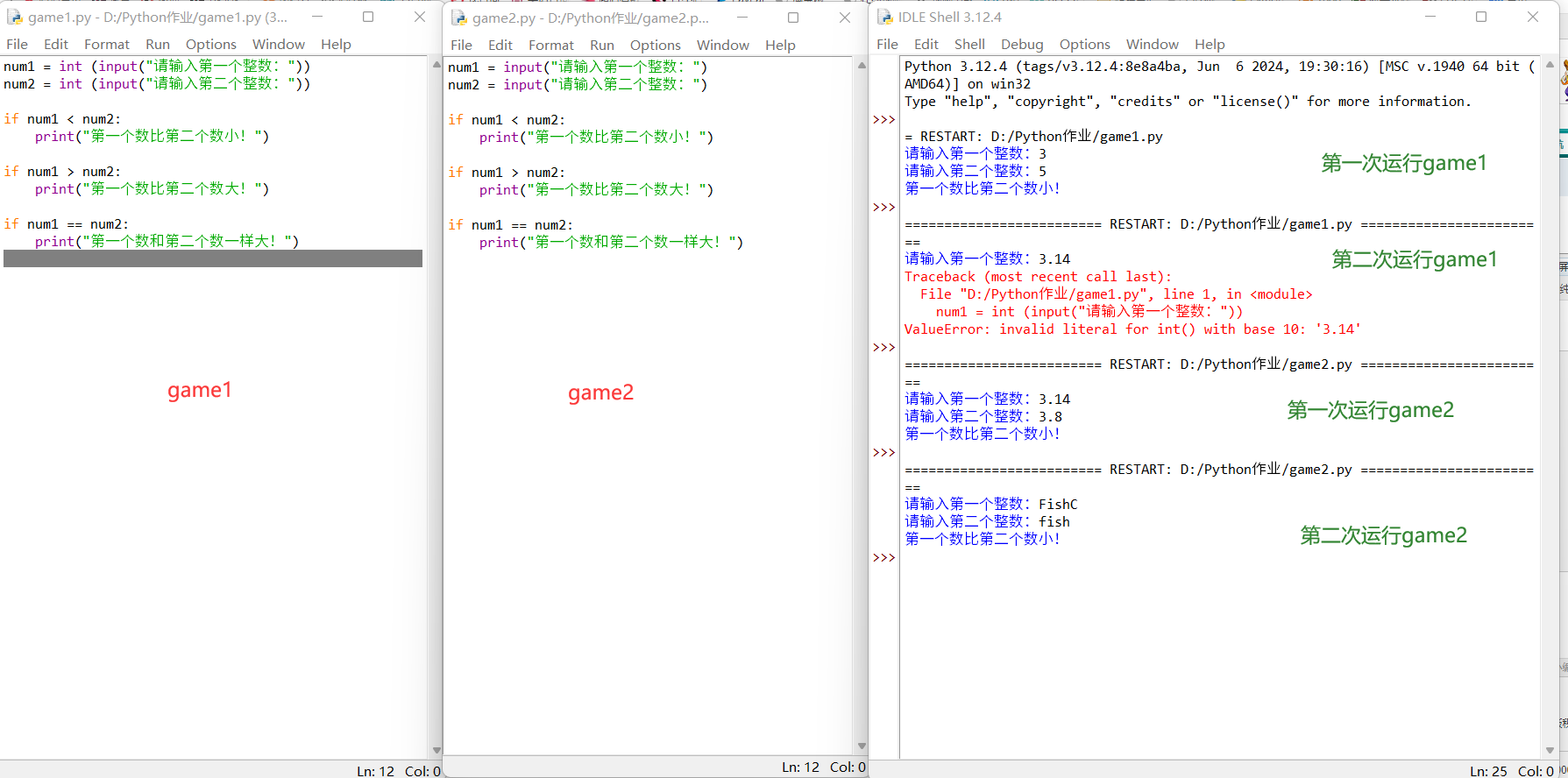This screenshot has height=778, width=1568.
Task: Click 'num1 = int' first line in game1.py
Action: point(157,67)
